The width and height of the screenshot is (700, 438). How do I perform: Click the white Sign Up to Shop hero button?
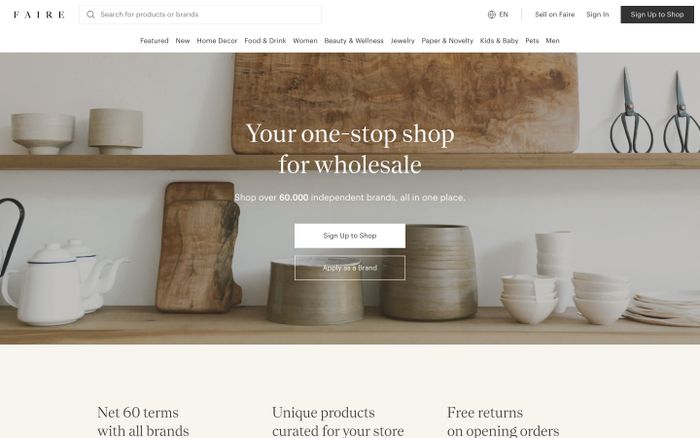[x=350, y=236]
